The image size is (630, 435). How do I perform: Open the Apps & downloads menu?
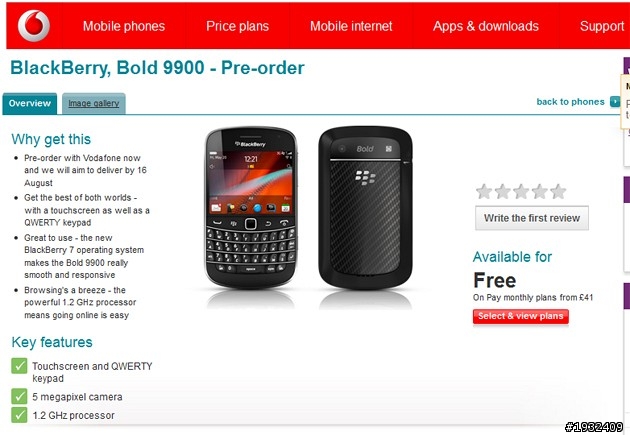click(486, 26)
